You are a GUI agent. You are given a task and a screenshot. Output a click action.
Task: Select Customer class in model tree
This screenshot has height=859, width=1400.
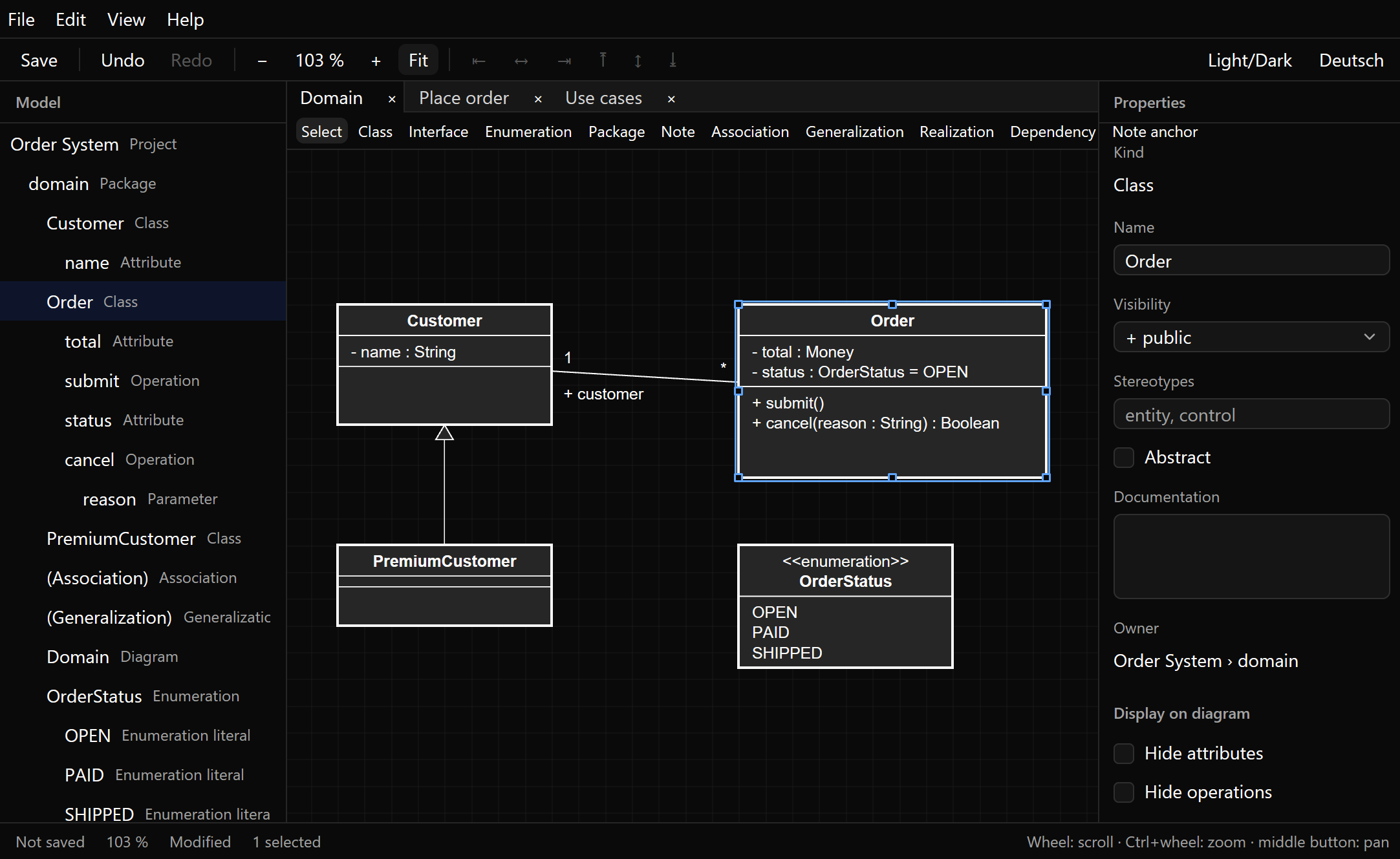pos(143,223)
